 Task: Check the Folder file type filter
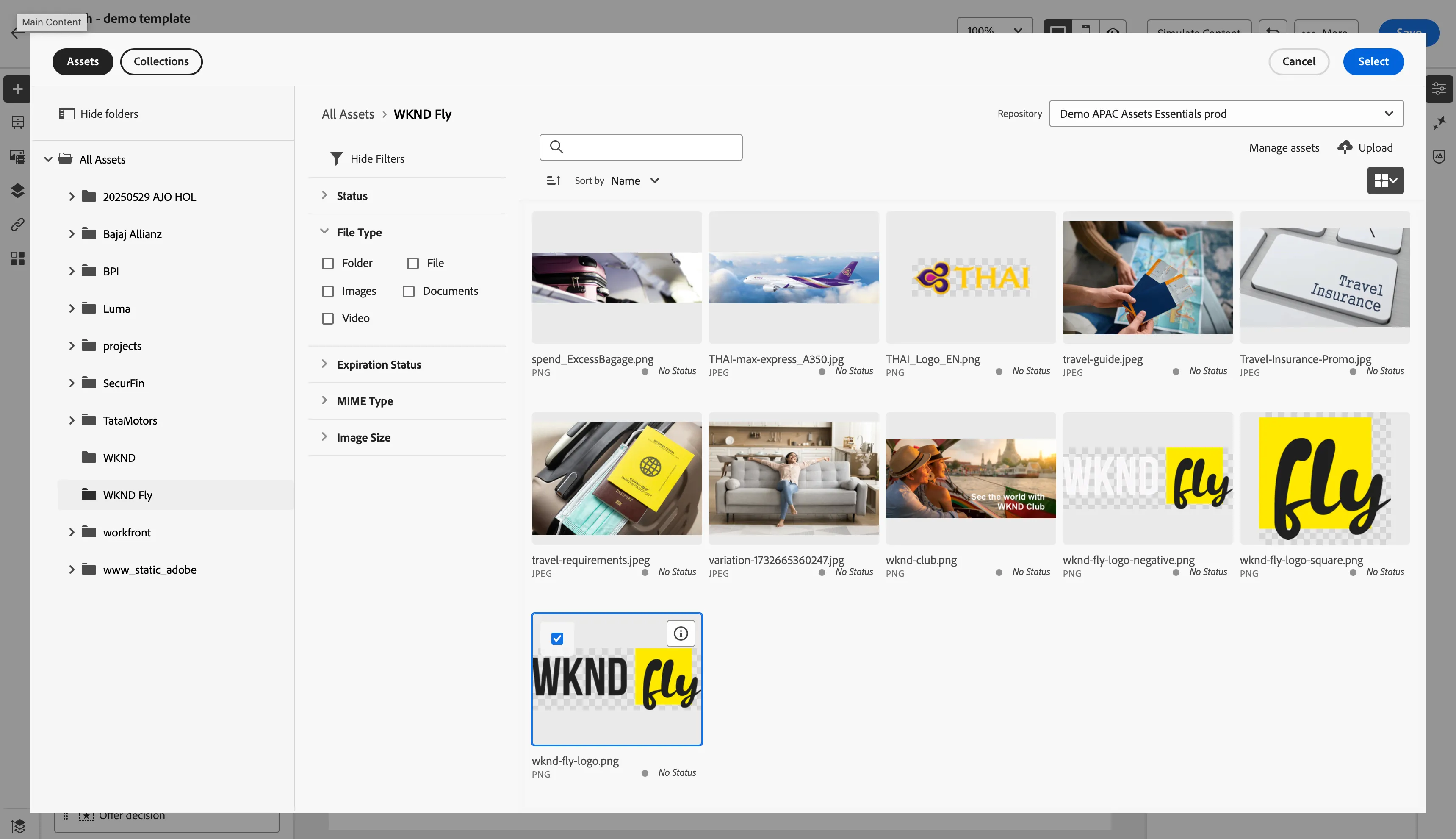click(328, 263)
